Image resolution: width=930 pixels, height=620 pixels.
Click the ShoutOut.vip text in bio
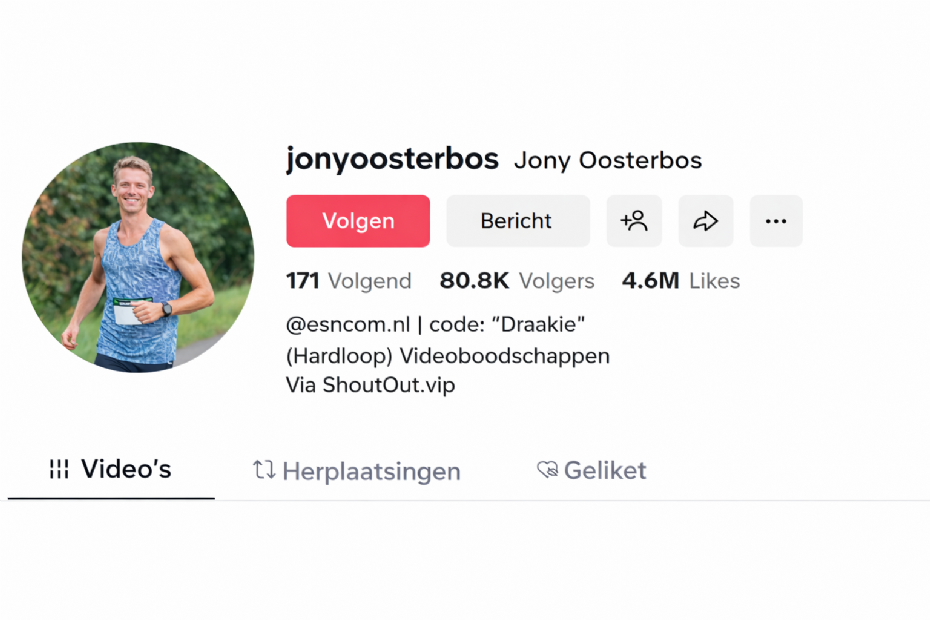[x=388, y=385]
